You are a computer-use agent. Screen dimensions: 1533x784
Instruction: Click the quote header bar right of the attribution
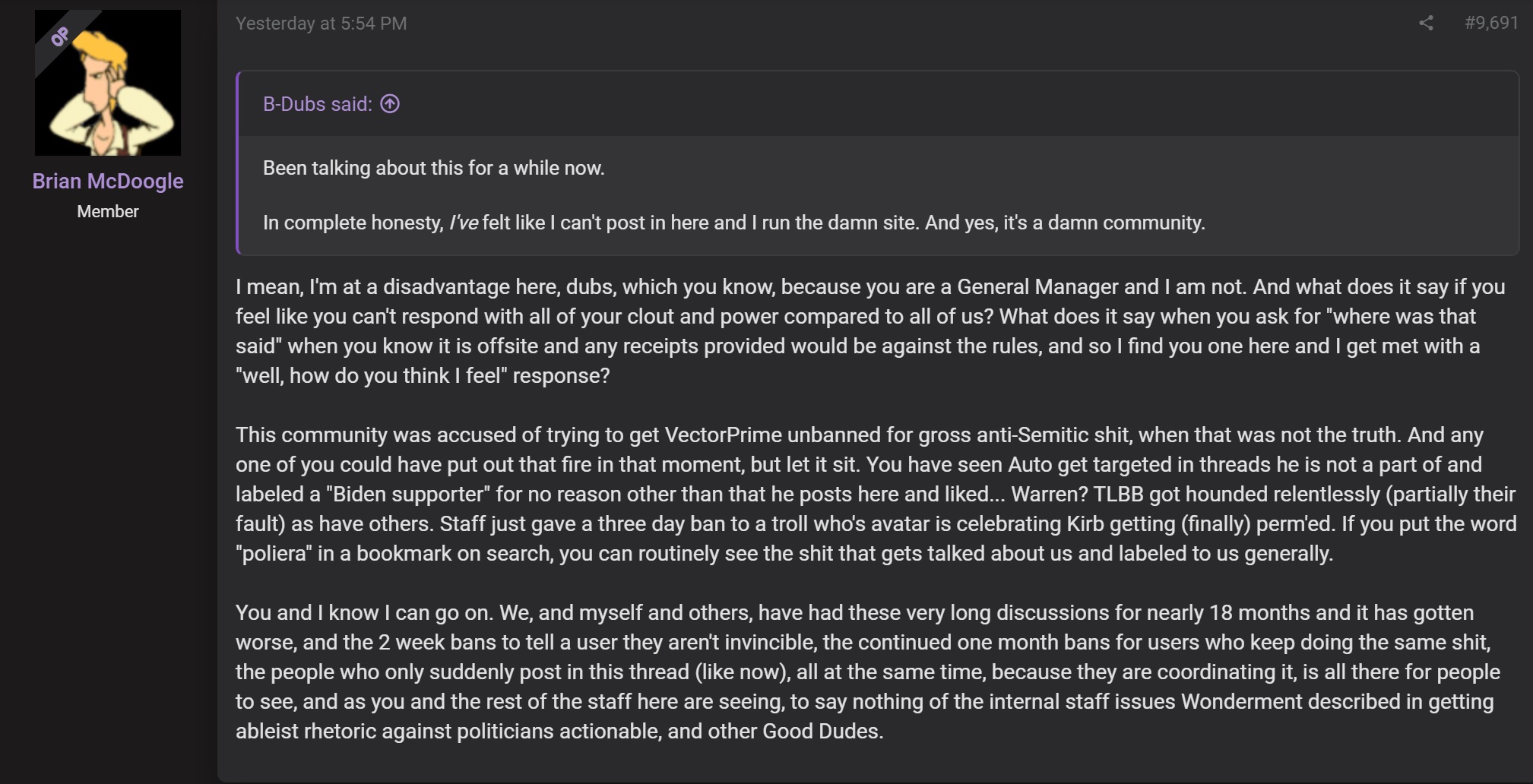pyautogui.click(x=958, y=104)
